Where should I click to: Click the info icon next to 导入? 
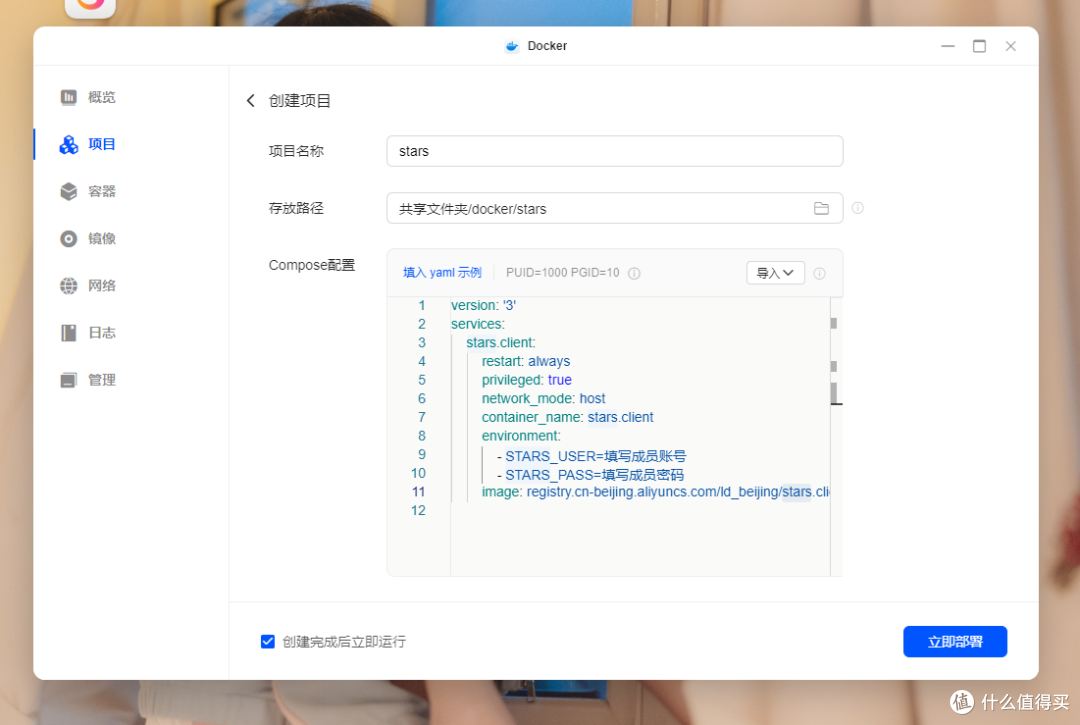point(820,273)
